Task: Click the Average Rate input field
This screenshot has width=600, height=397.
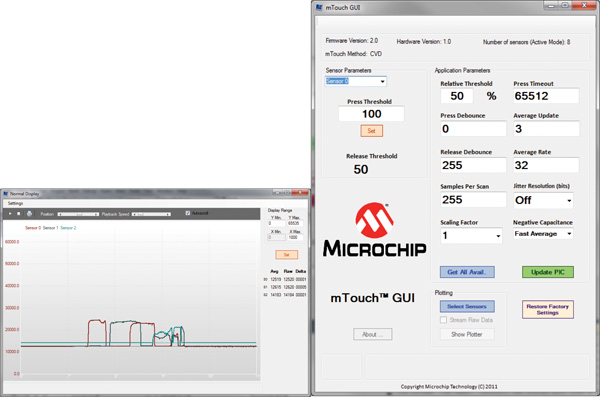Action: pos(546,165)
